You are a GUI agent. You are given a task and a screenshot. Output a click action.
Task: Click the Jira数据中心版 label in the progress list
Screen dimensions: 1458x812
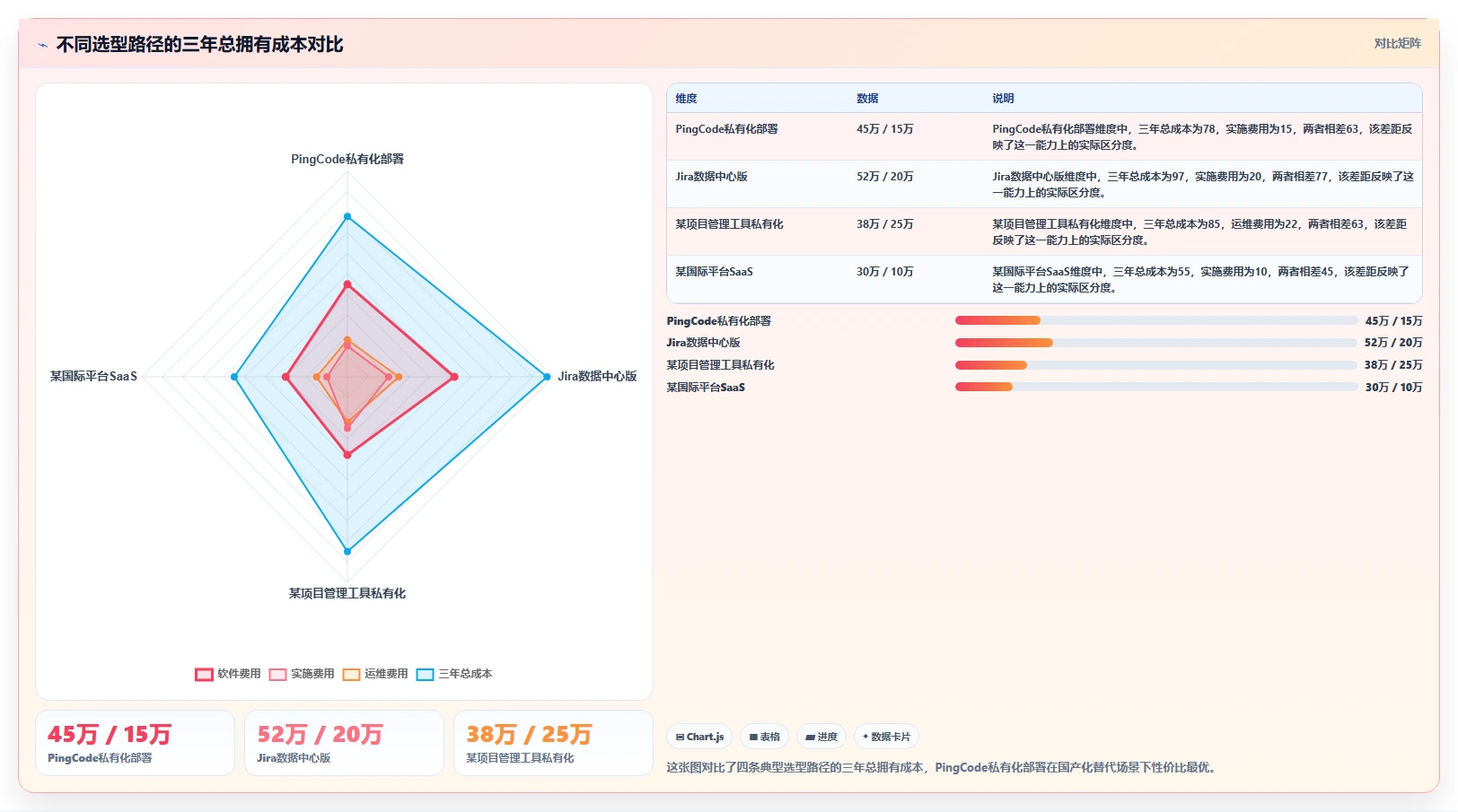(703, 343)
